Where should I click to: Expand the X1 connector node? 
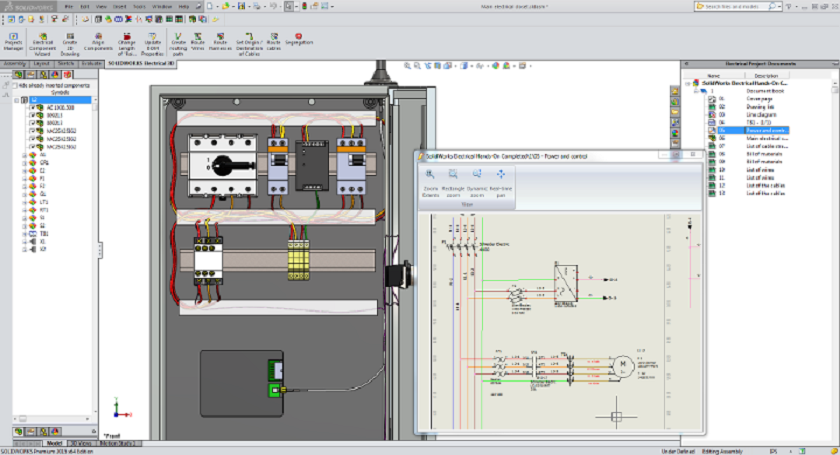coord(24,242)
